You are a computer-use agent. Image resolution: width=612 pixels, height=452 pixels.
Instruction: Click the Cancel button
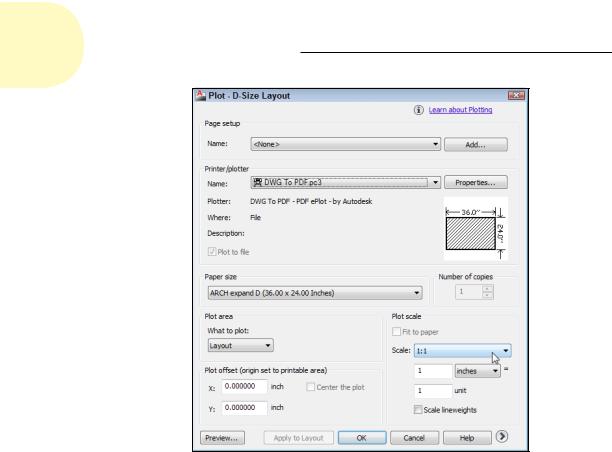pyautogui.click(x=414, y=438)
